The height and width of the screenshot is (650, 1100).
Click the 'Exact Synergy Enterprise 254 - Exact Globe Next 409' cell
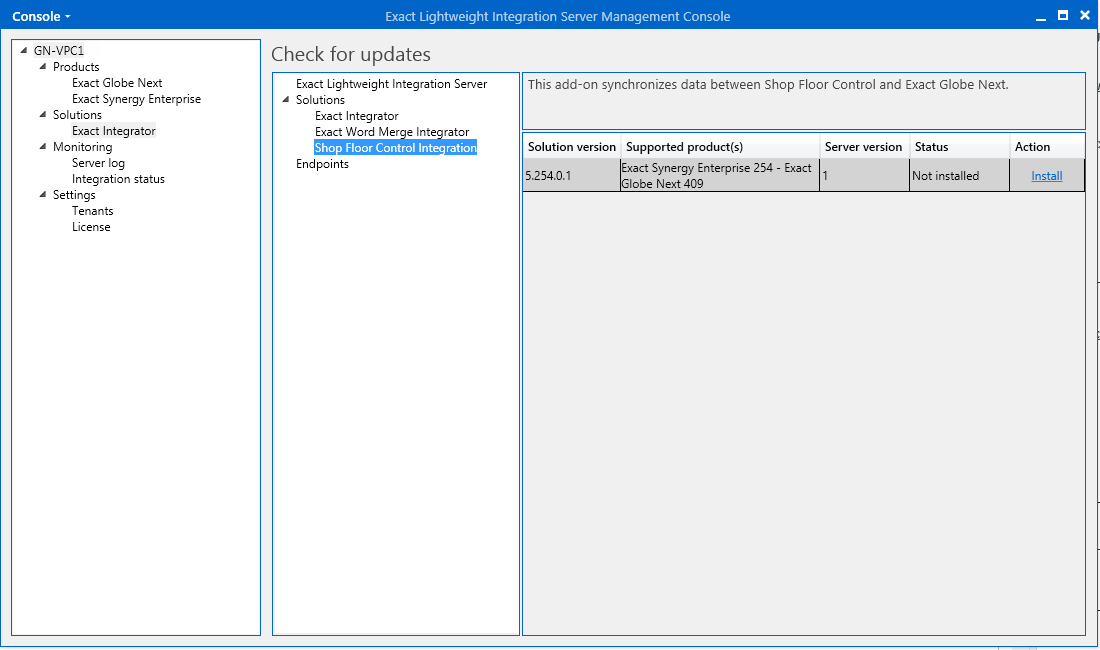pos(720,175)
